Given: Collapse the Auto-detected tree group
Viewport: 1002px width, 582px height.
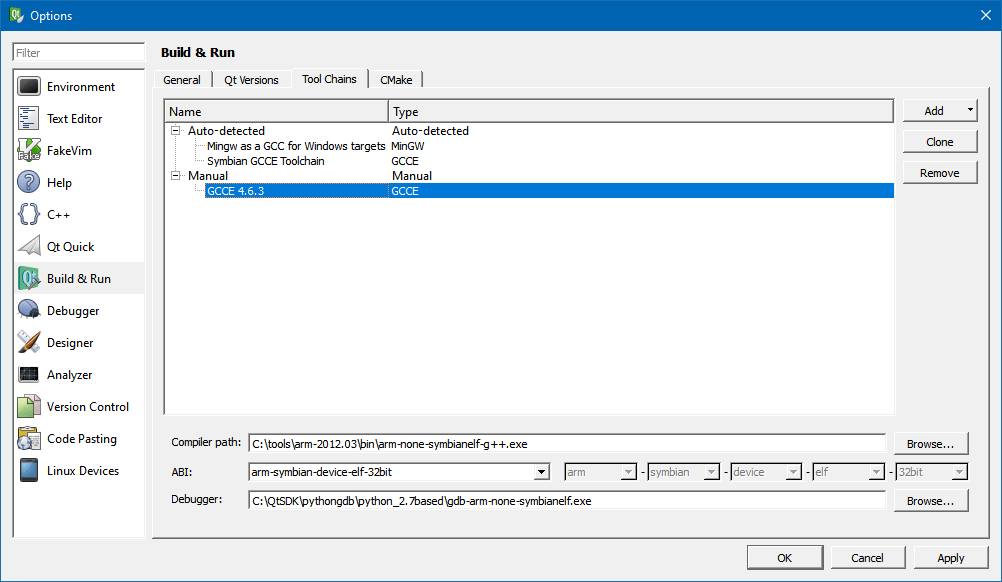Looking at the screenshot, I should (176, 131).
